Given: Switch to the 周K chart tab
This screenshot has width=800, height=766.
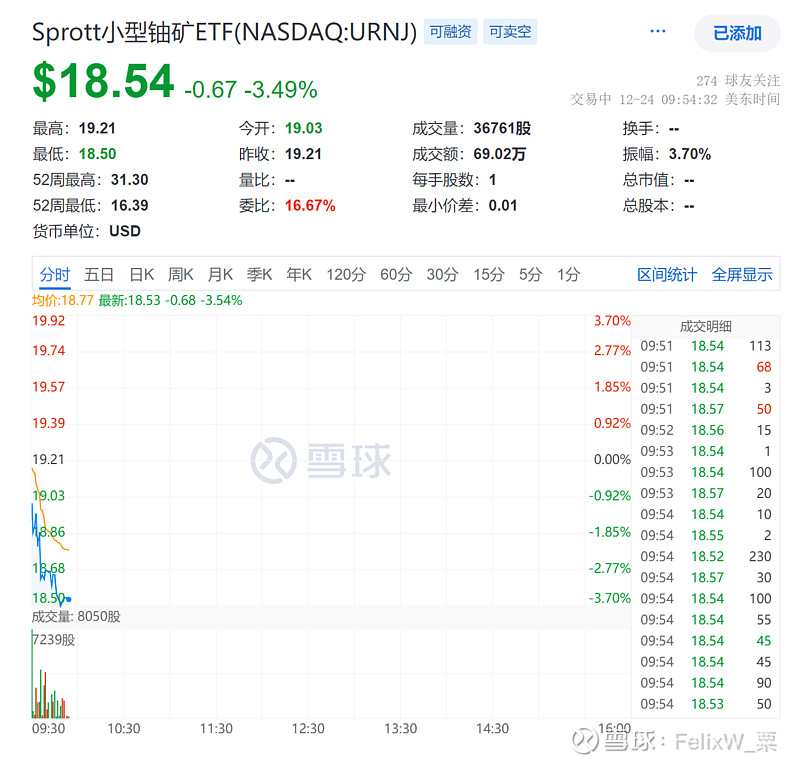Looking at the screenshot, I should [181, 275].
